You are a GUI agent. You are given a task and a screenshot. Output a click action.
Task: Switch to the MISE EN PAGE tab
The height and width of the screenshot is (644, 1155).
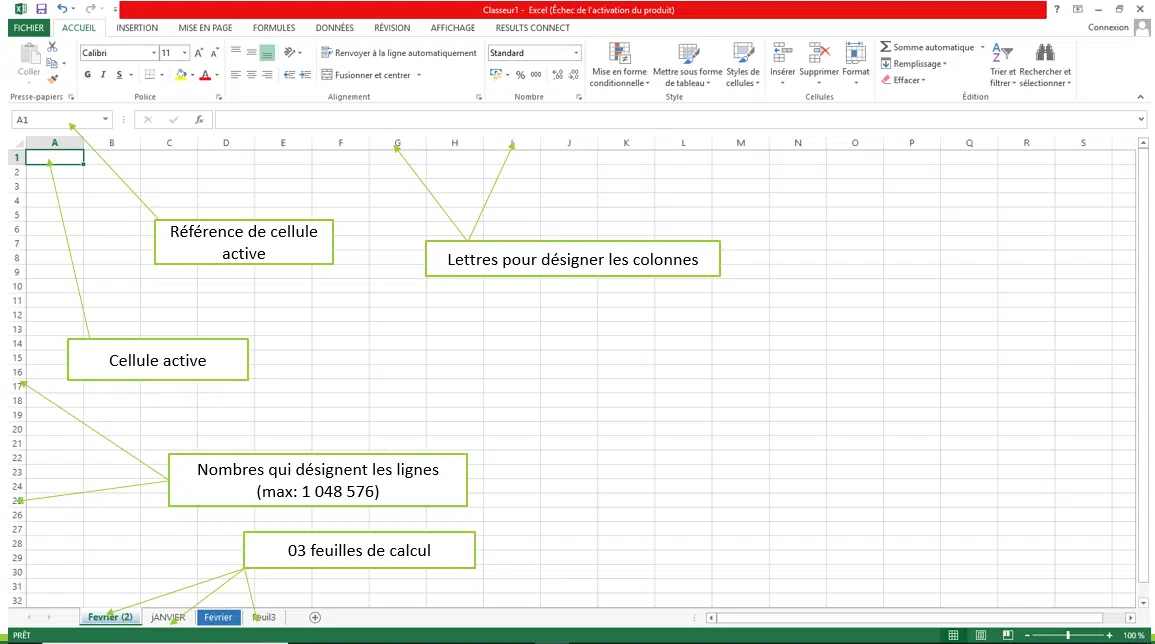[206, 28]
